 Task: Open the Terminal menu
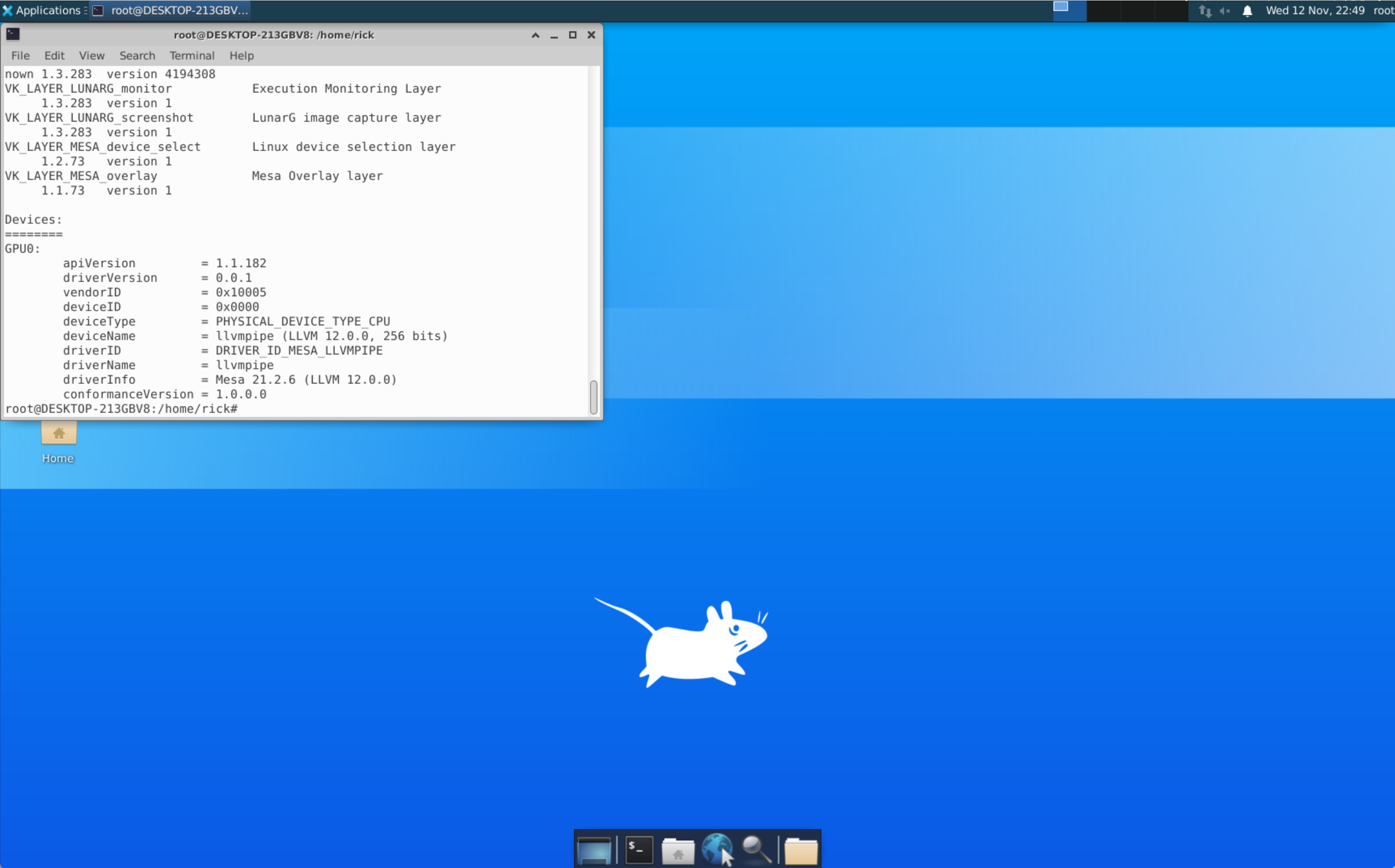192,56
